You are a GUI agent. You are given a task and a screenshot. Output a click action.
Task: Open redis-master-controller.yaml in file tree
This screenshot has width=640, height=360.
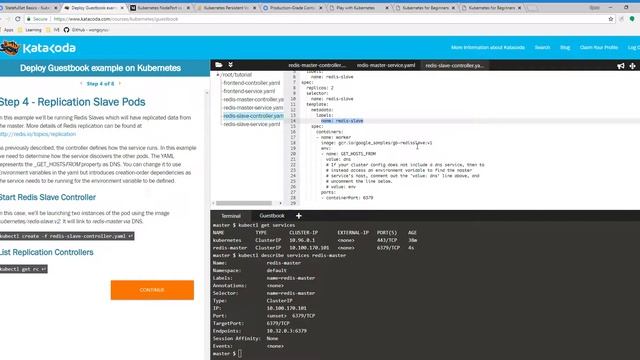253,99
